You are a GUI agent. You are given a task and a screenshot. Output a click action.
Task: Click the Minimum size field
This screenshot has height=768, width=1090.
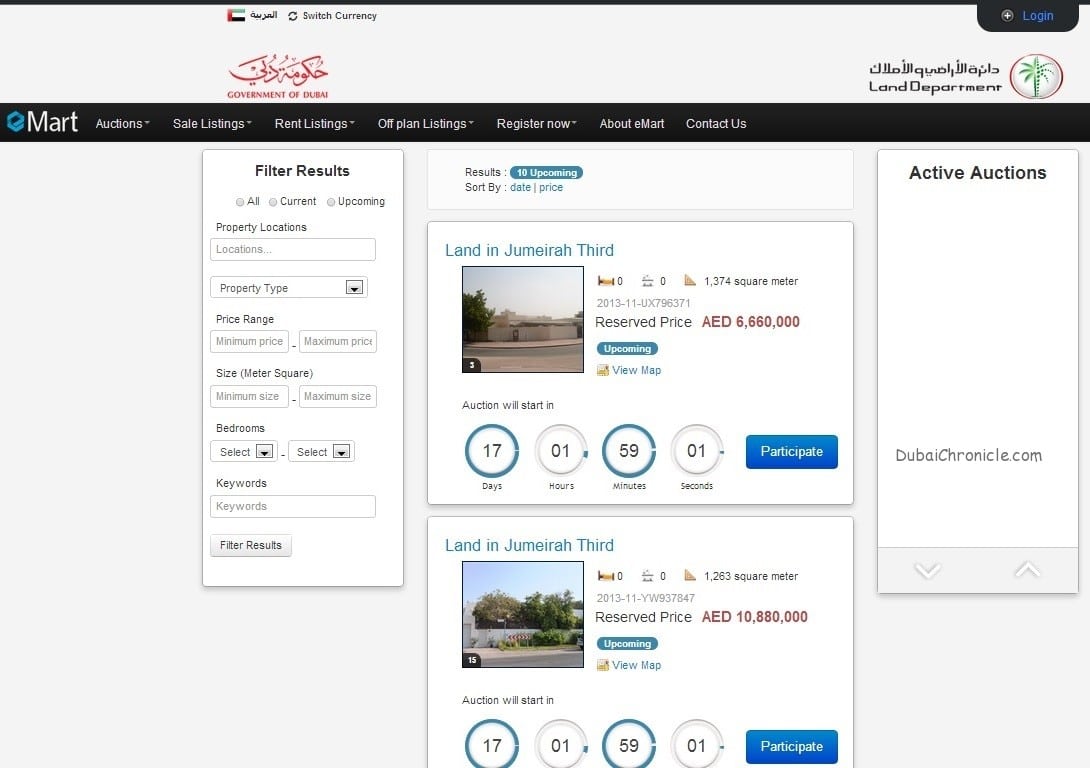pyautogui.click(x=249, y=396)
